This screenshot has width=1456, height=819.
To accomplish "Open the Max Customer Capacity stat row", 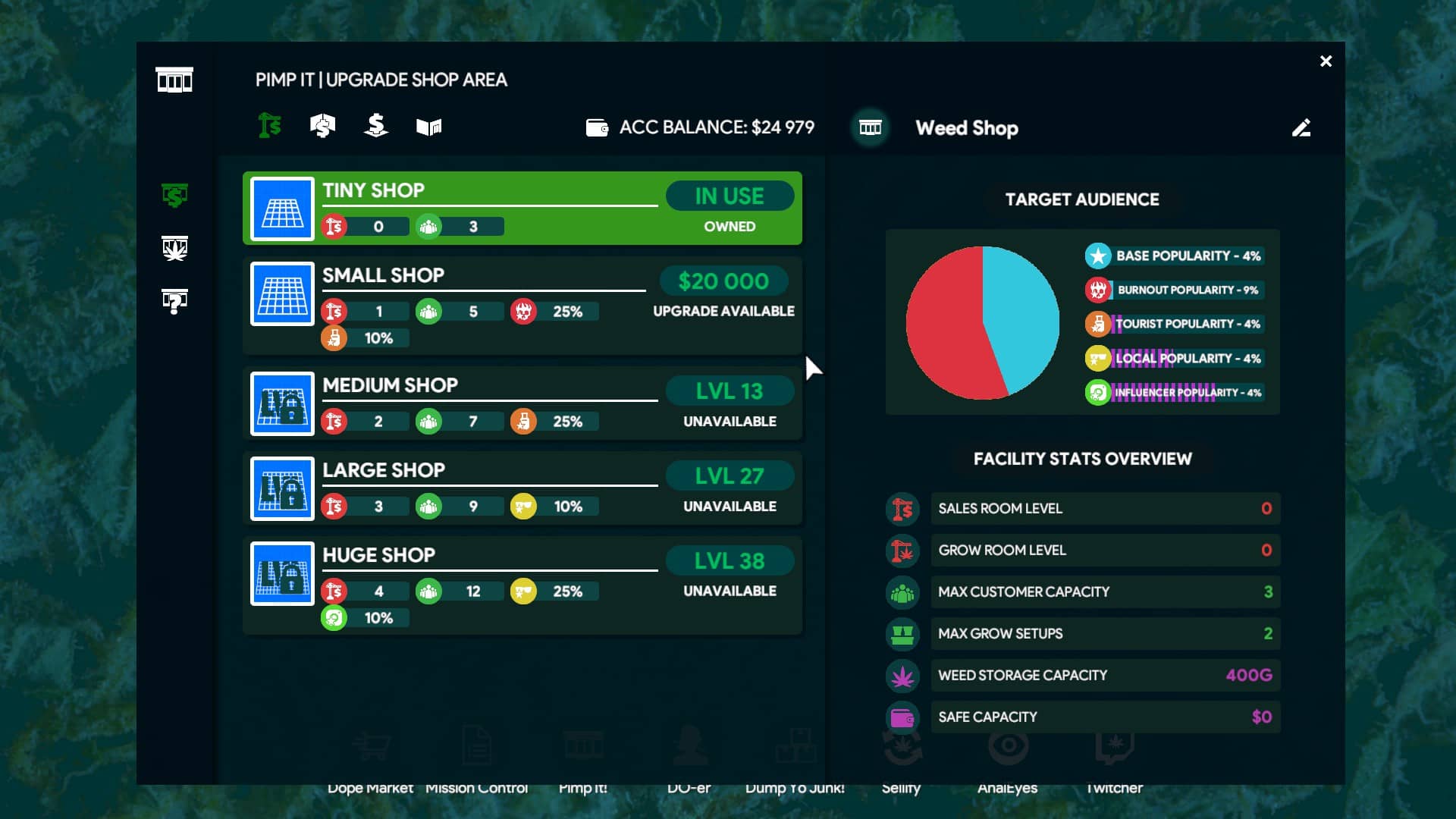I will (x=1083, y=591).
